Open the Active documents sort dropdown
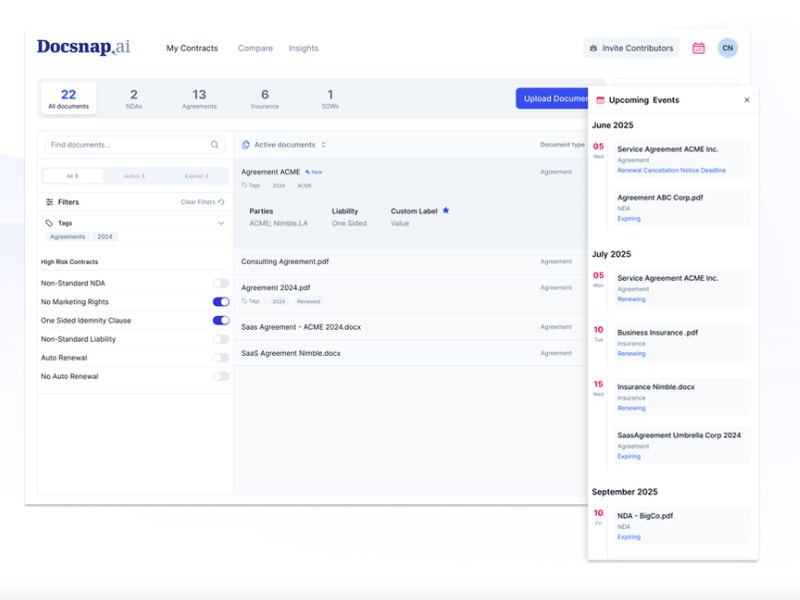This screenshot has width=800, height=600. (x=323, y=145)
